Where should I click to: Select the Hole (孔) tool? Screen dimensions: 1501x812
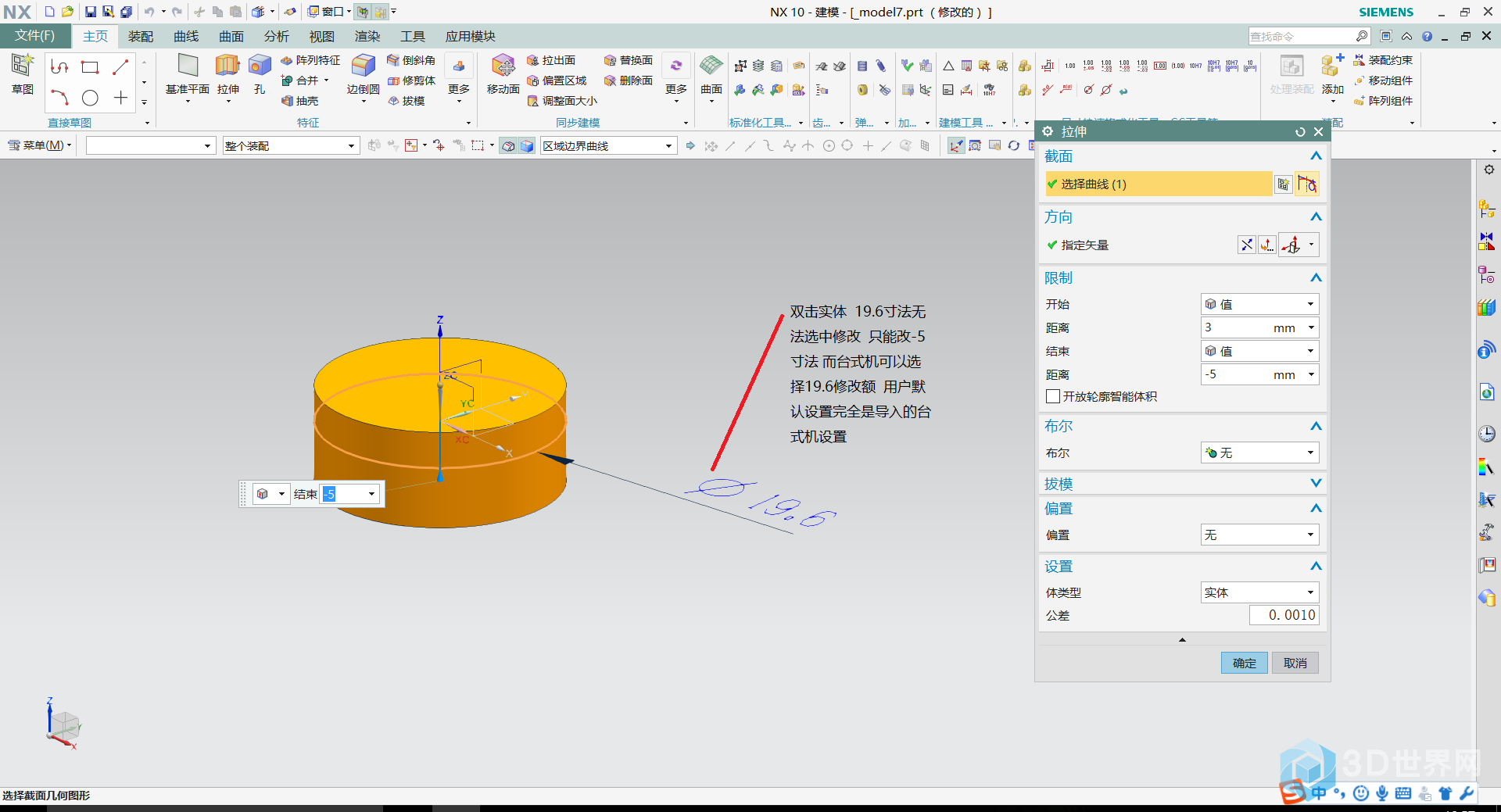tap(260, 73)
